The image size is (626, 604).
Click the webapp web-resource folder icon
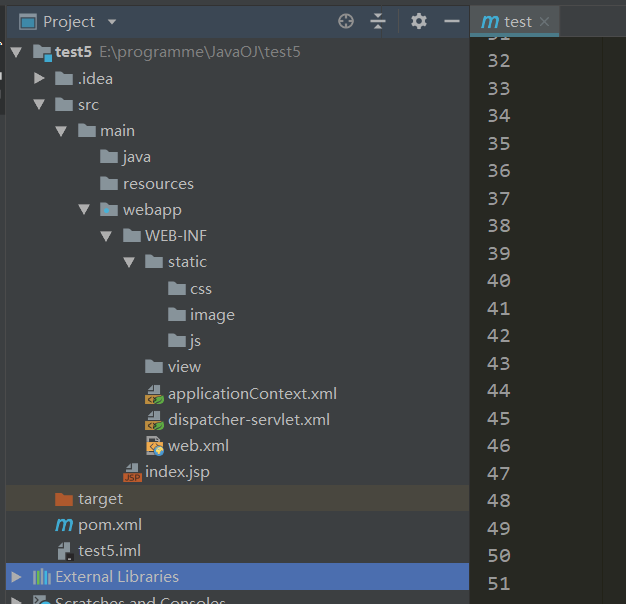109,209
